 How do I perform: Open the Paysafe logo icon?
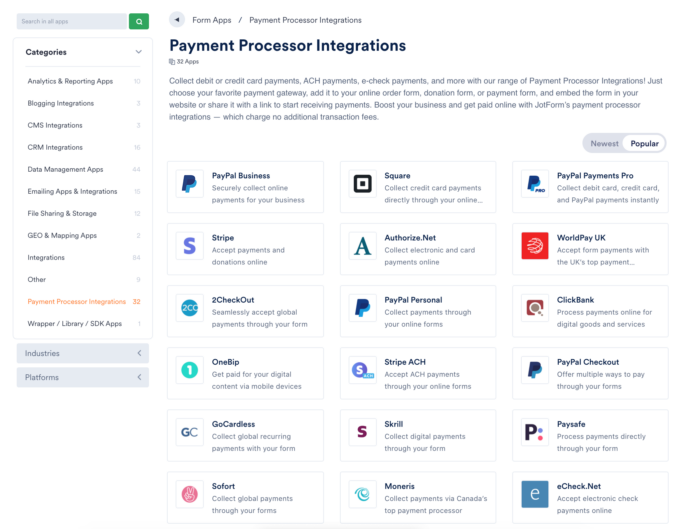[535, 432]
